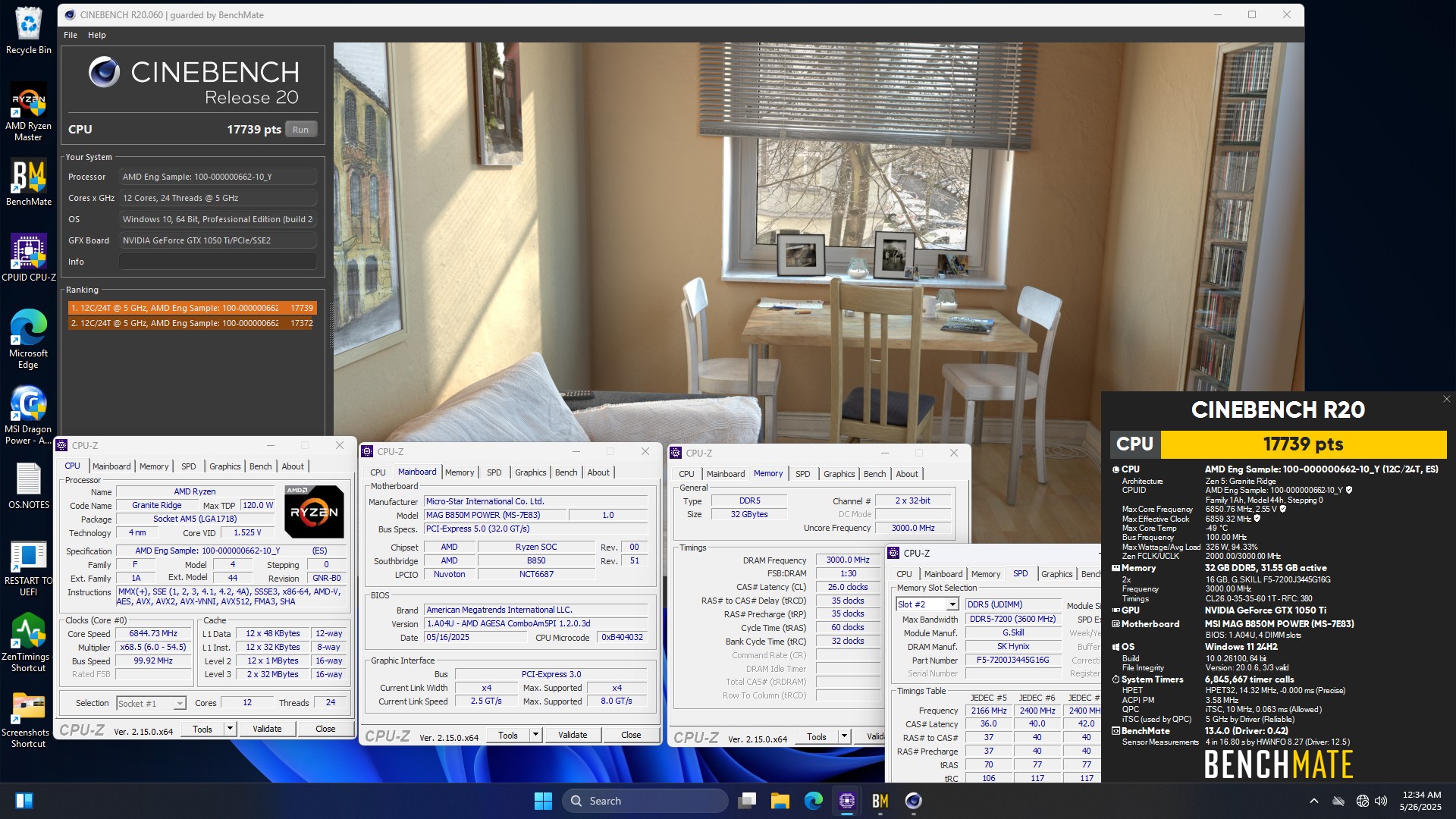
Task: Click Ryzen logo in CPU-Z CPU tab
Action: [x=314, y=511]
